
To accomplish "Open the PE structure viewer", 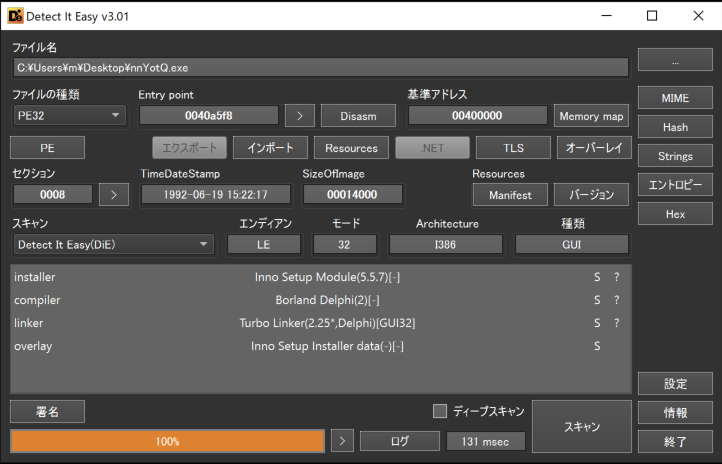I will click(47, 148).
